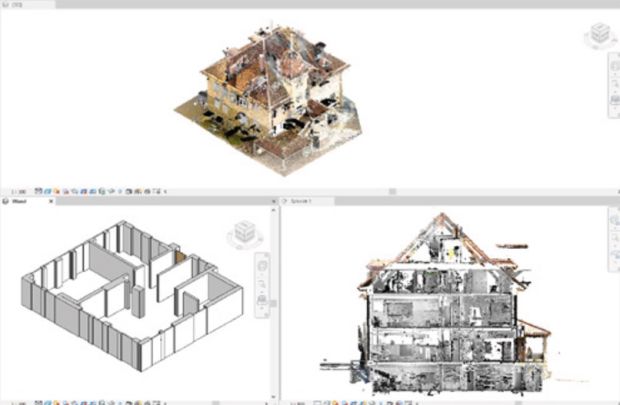This screenshot has width=620, height=405.
Task: Open Temporary Hide/Isolate in top view bar
Action: point(112,191)
